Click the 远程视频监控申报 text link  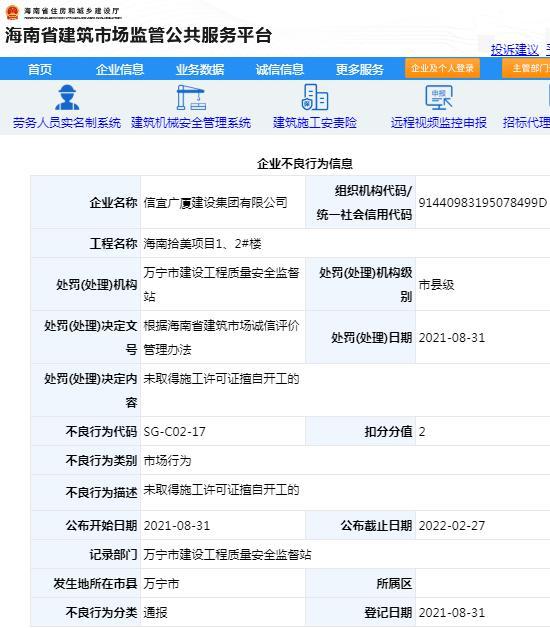(x=439, y=123)
